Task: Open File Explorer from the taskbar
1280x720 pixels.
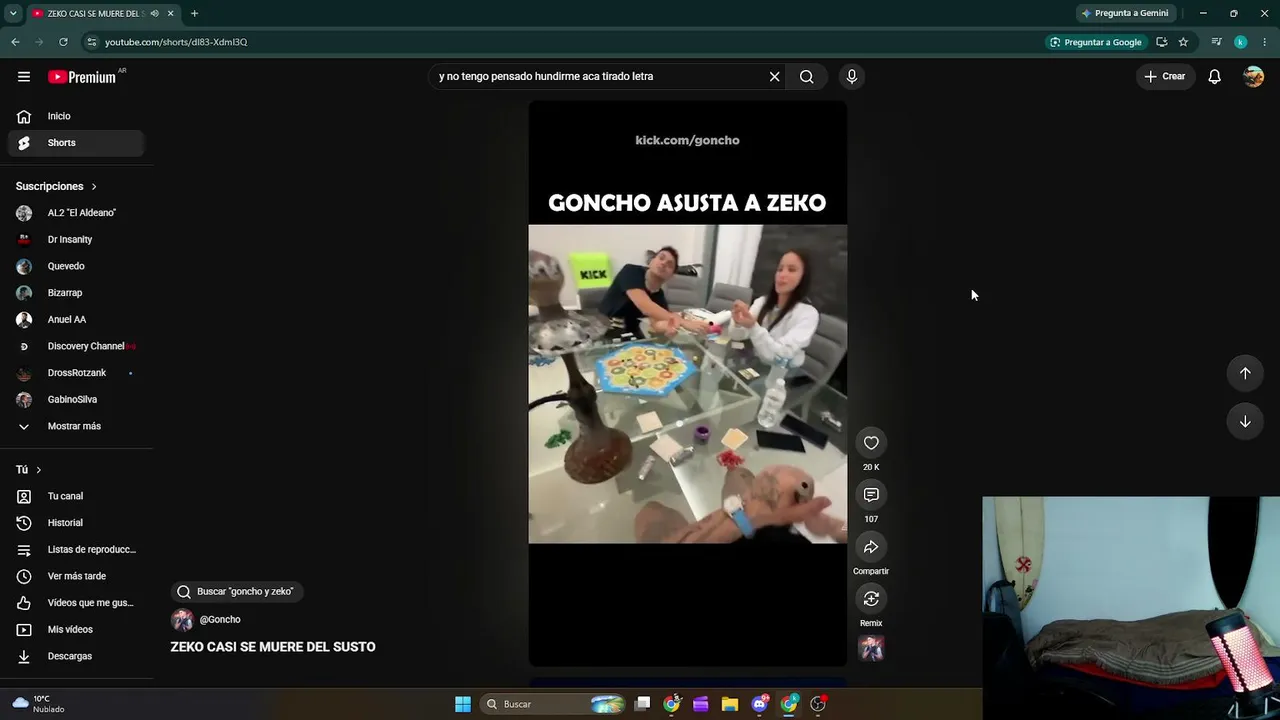Action: tap(730, 704)
